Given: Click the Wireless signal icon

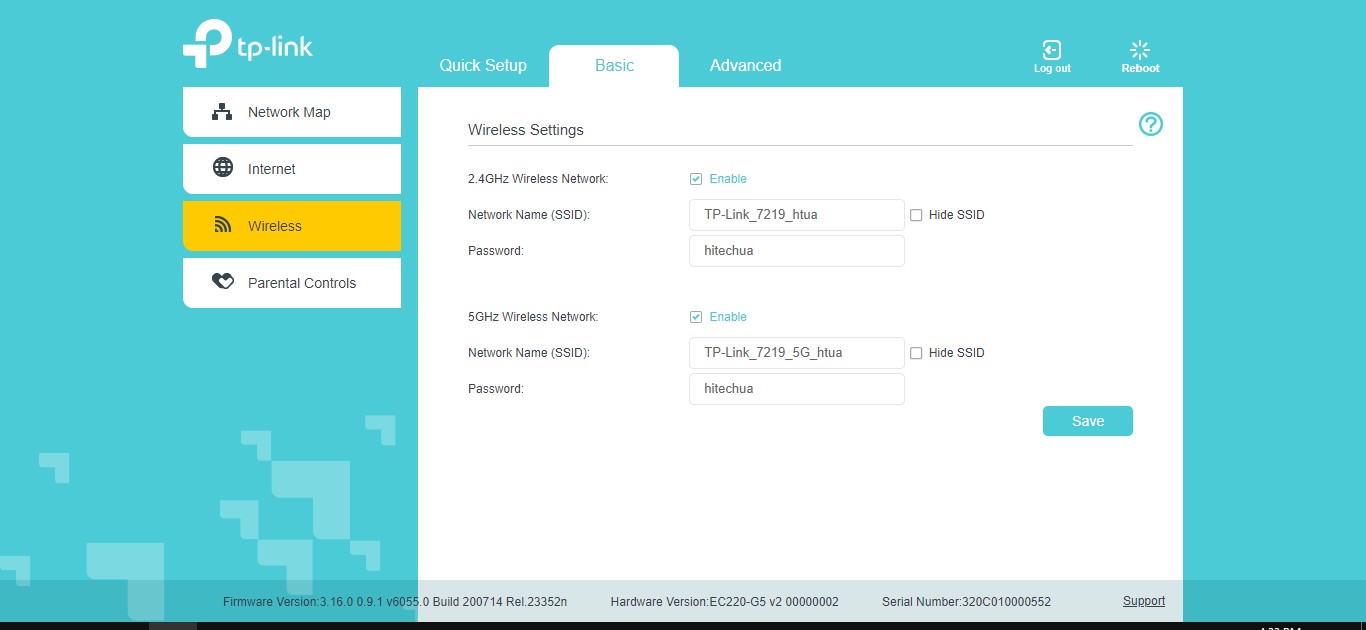Looking at the screenshot, I should click(x=223, y=225).
